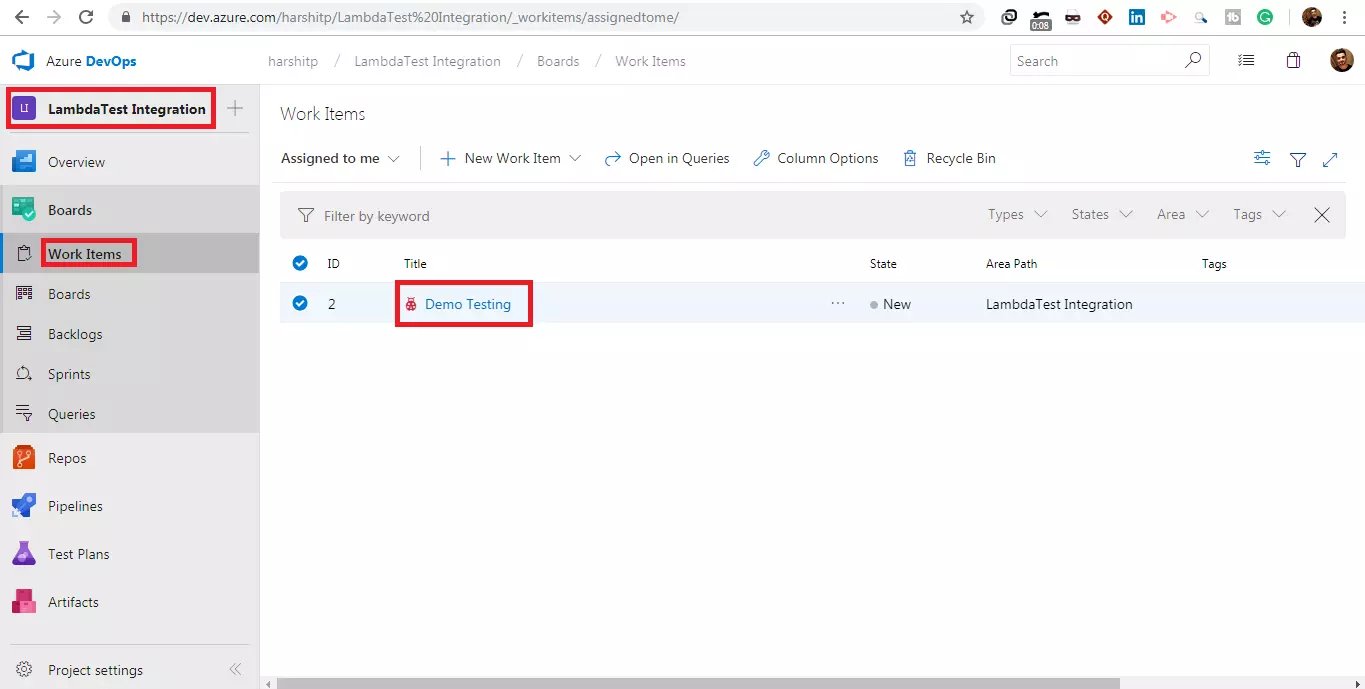Enter fullscreen mode with expand icon

pyautogui.click(x=1330, y=158)
